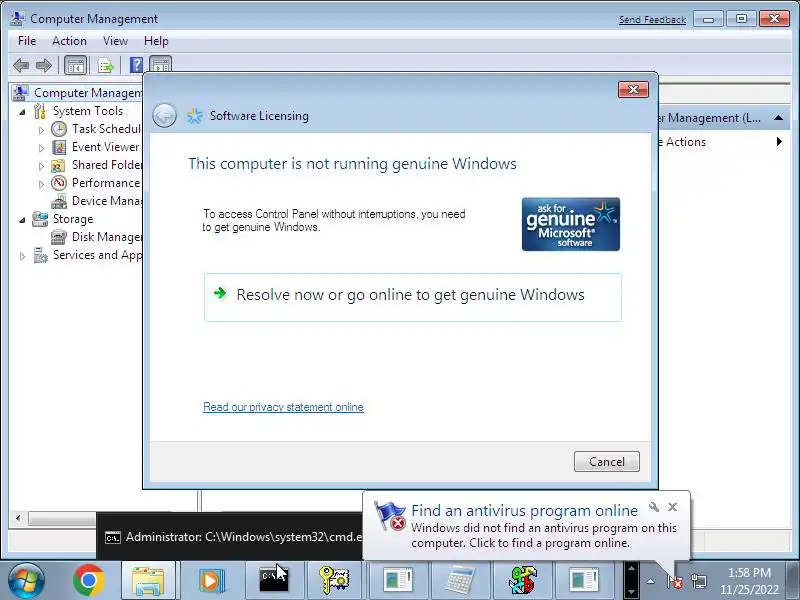Cancel the Software Licensing dialog

(x=606, y=461)
